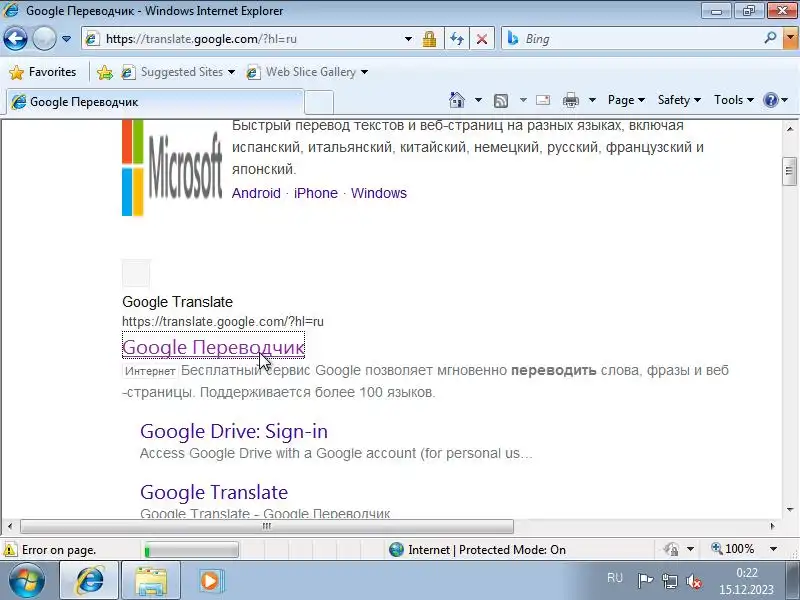Click the Print icon
This screenshot has width=800, height=600.
coord(571,100)
